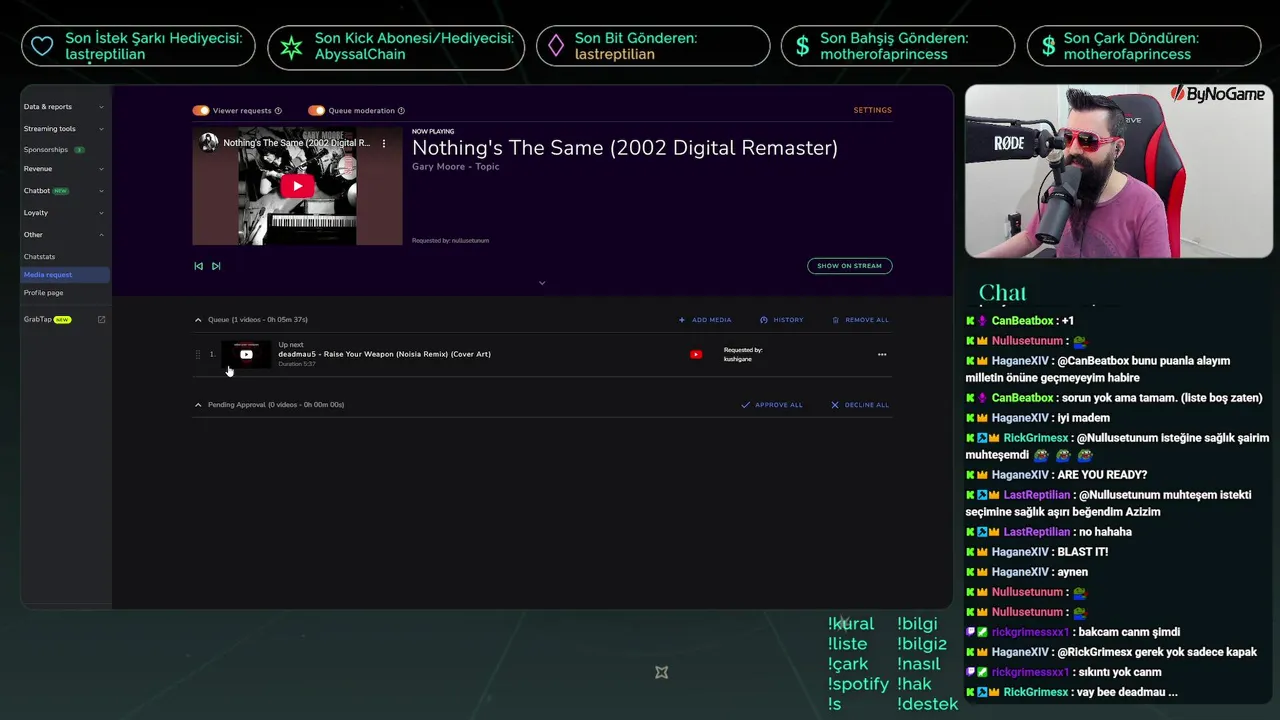
Task: Expand Streaming tools menu
Action: [64, 129]
